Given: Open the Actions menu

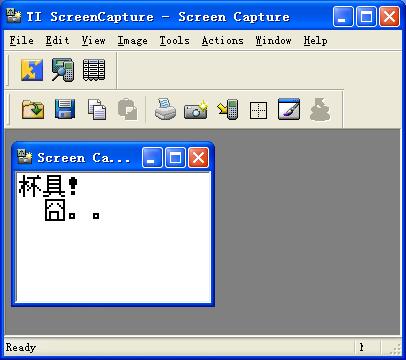Looking at the screenshot, I should click(222, 41).
